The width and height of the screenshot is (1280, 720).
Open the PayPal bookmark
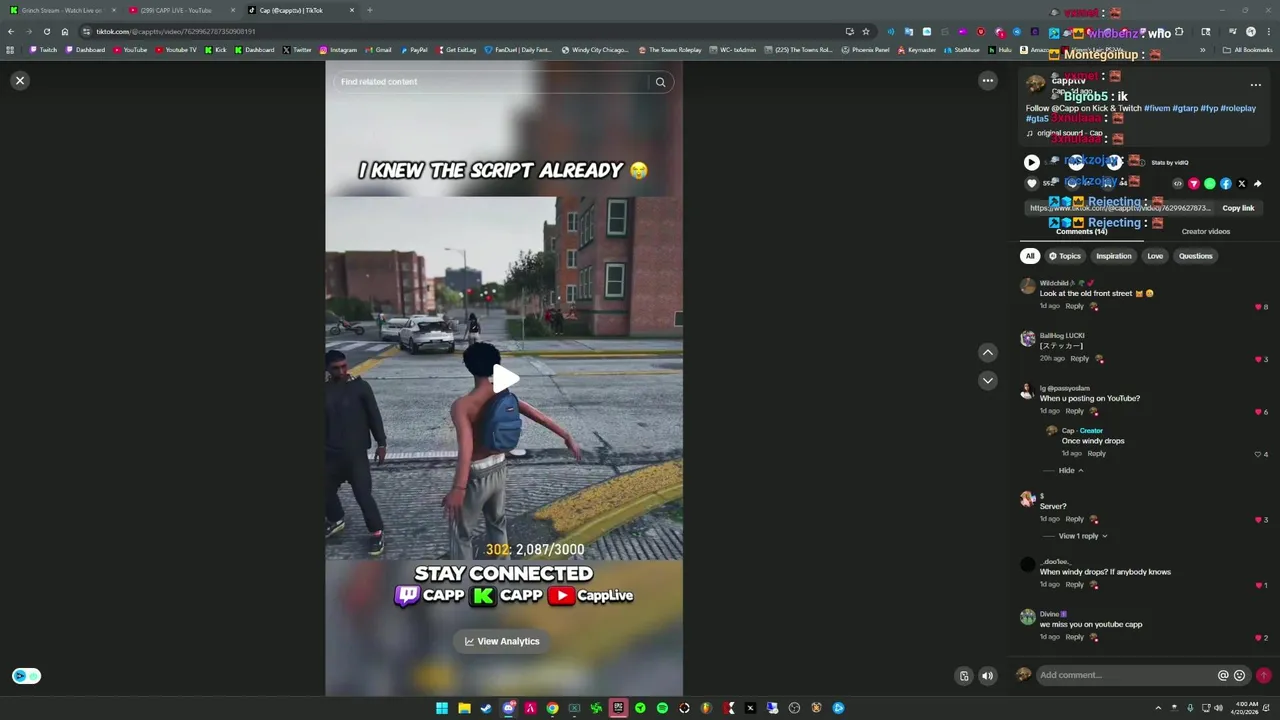coord(414,50)
